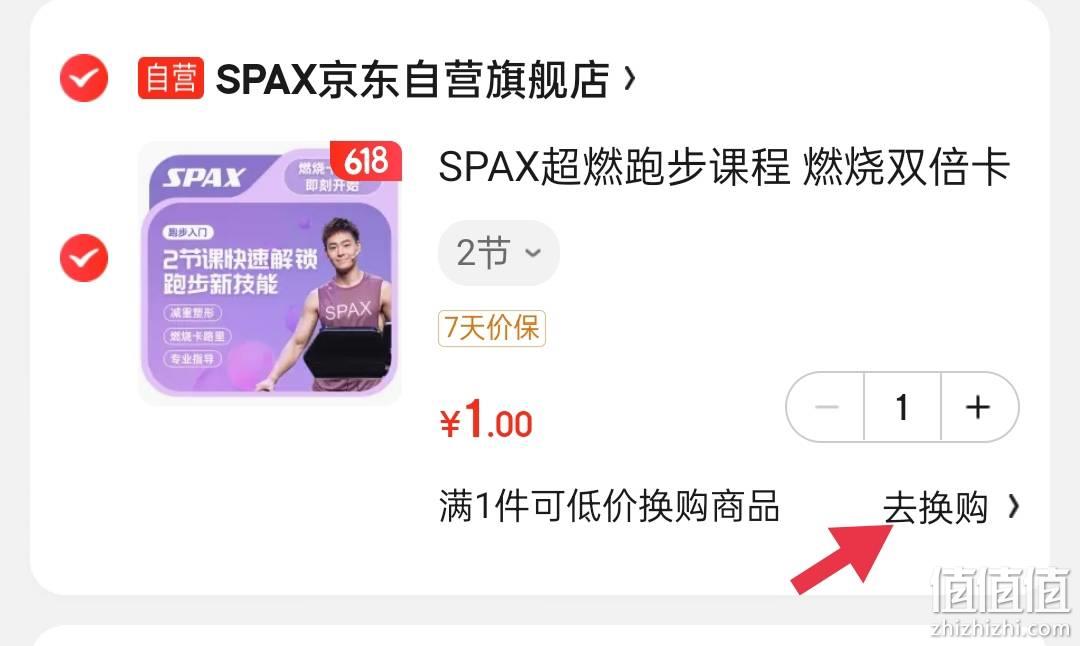This screenshot has height=646, width=1080.
Task: Click the chevron next to 去换购
Action: 1012,508
